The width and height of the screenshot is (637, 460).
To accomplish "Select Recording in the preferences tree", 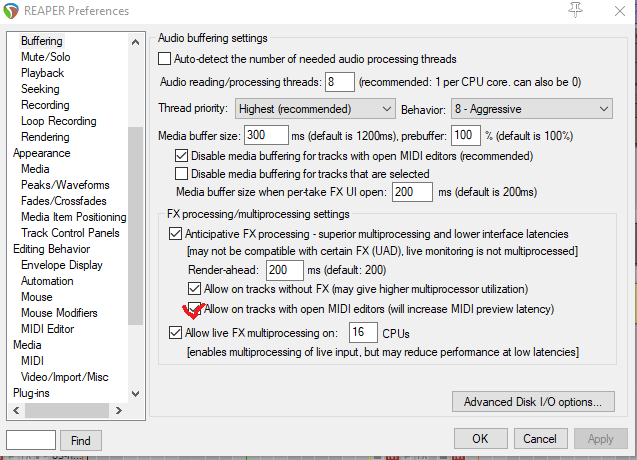I will [x=45, y=105].
